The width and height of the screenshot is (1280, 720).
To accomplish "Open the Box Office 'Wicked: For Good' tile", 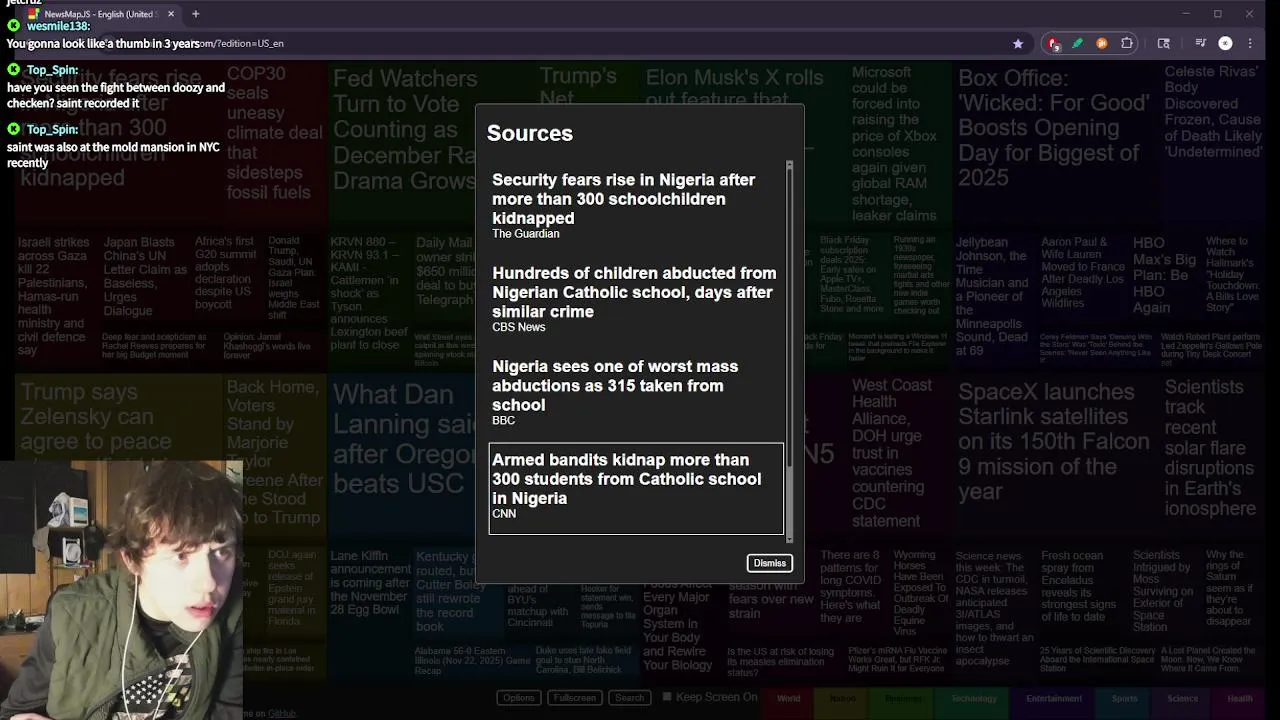I will click(x=1057, y=147).
